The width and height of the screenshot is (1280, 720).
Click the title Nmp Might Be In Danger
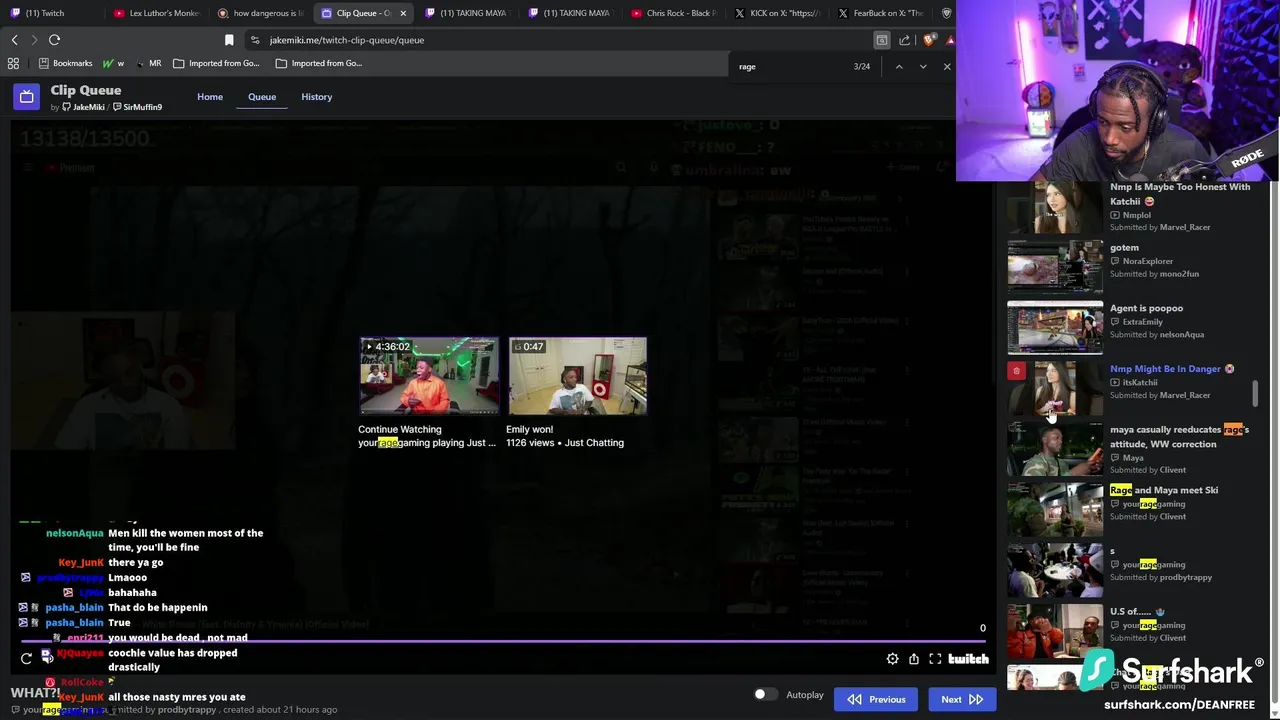[1165, 369]
